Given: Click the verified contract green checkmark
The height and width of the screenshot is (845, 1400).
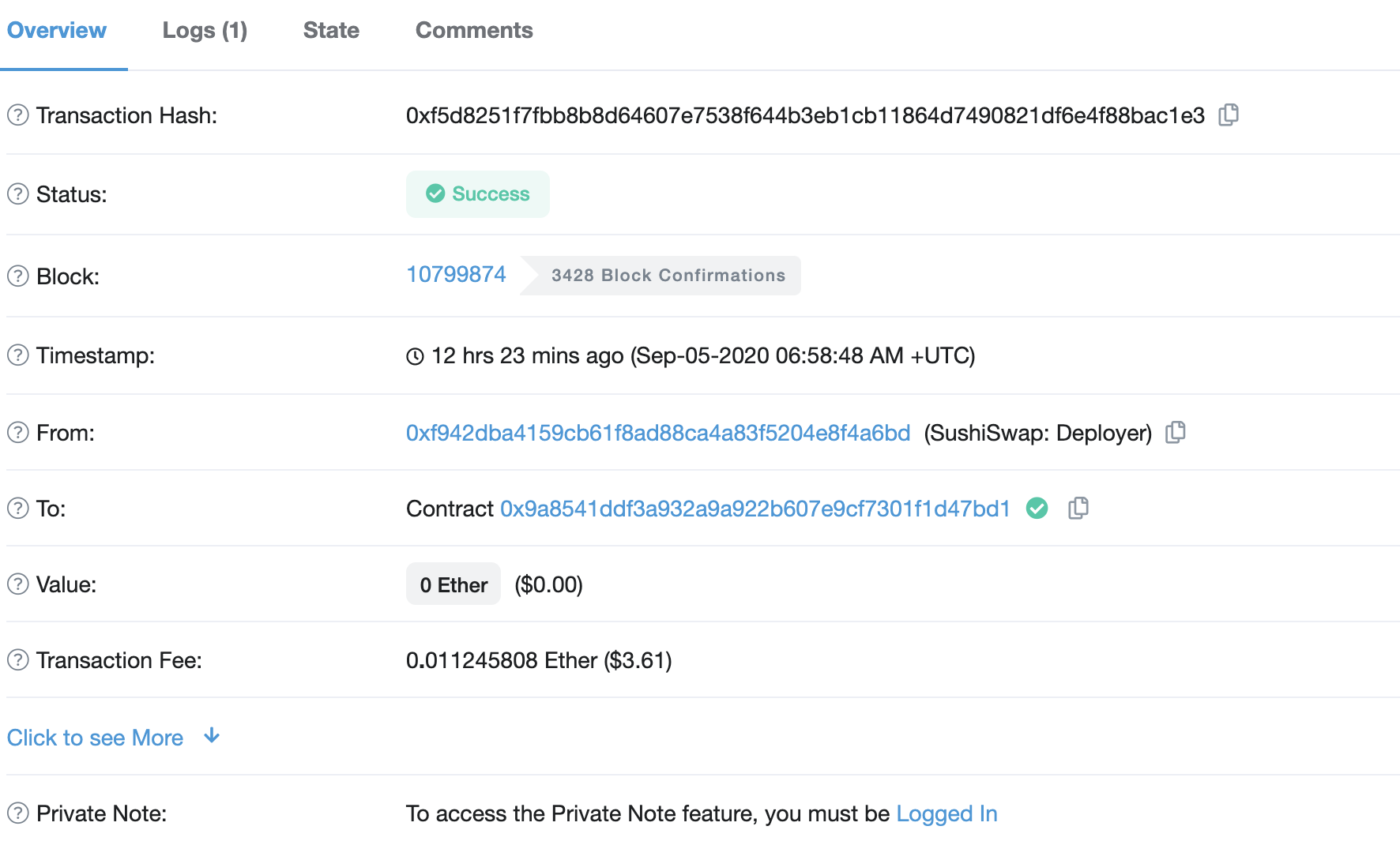Looking at the screenshot, I should coord(1037,509).
